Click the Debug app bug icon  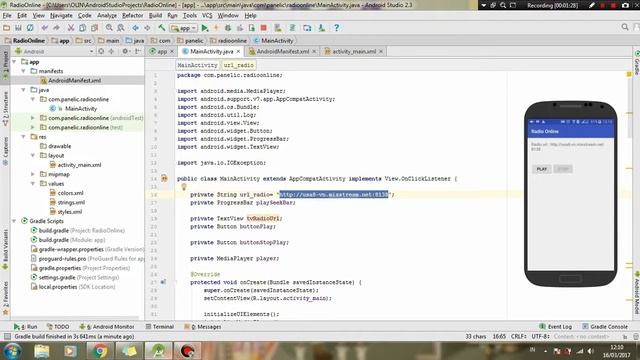[x=228, y=28]
